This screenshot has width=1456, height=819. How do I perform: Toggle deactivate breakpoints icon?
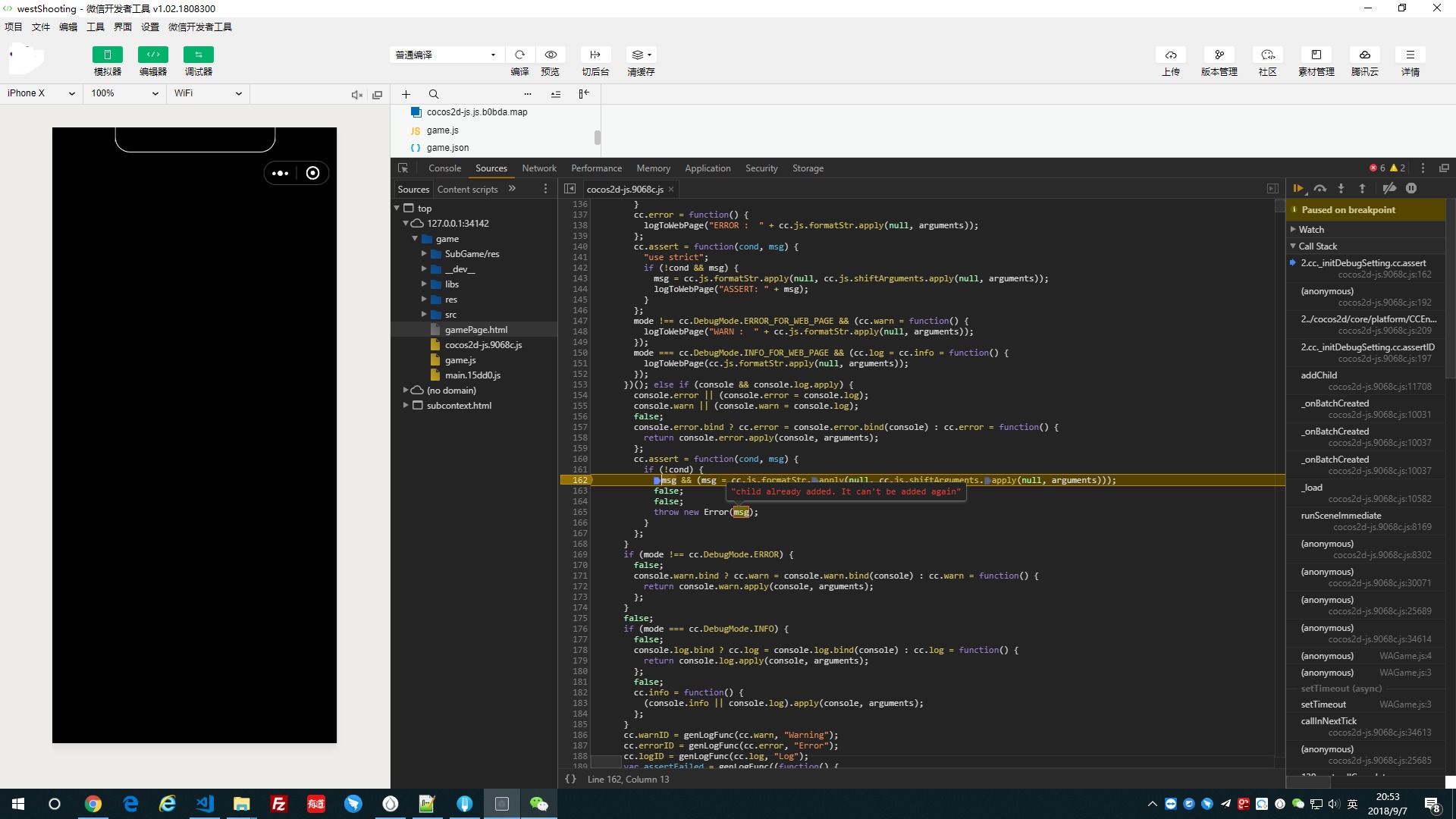1389,189
